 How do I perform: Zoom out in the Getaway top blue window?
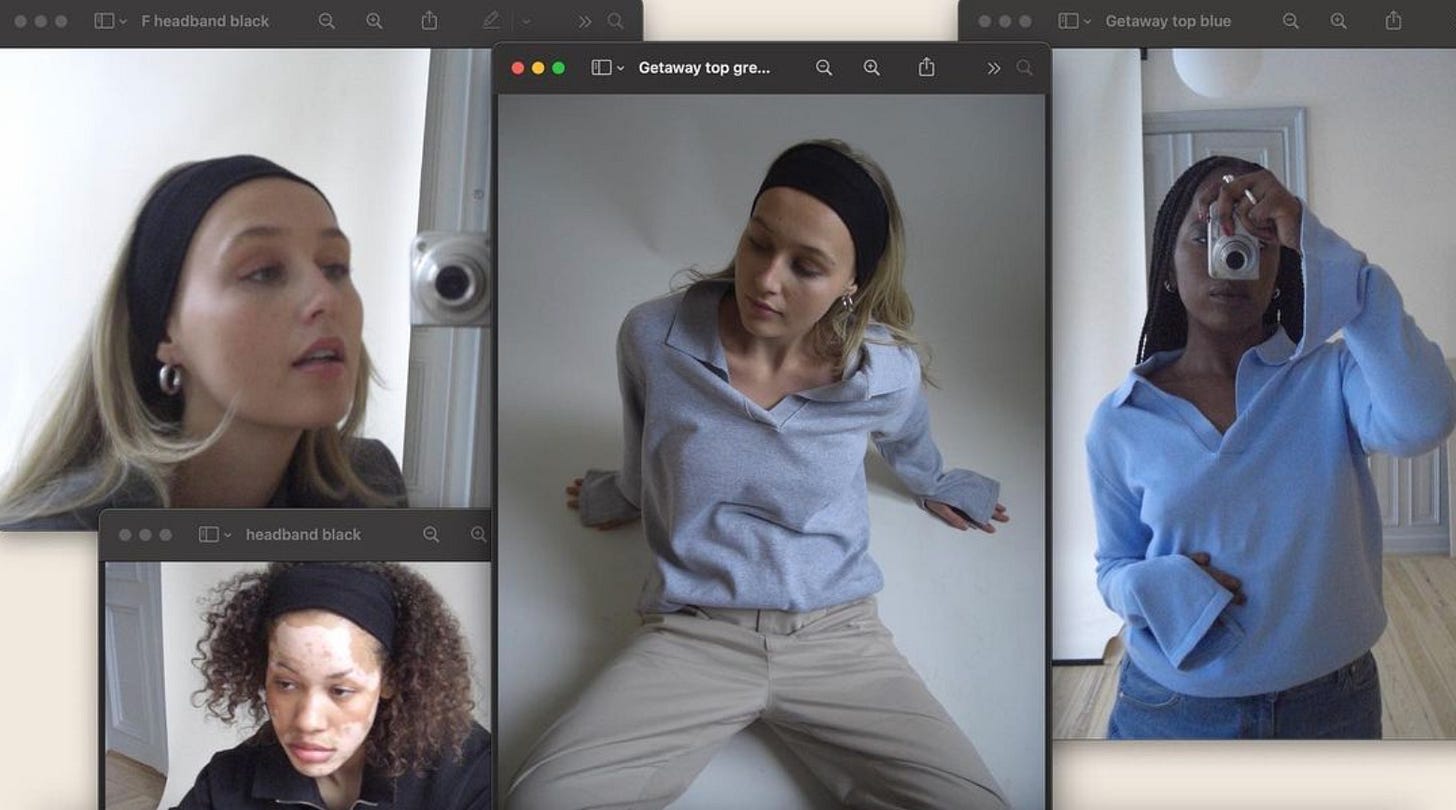(x=1291, y=21)
